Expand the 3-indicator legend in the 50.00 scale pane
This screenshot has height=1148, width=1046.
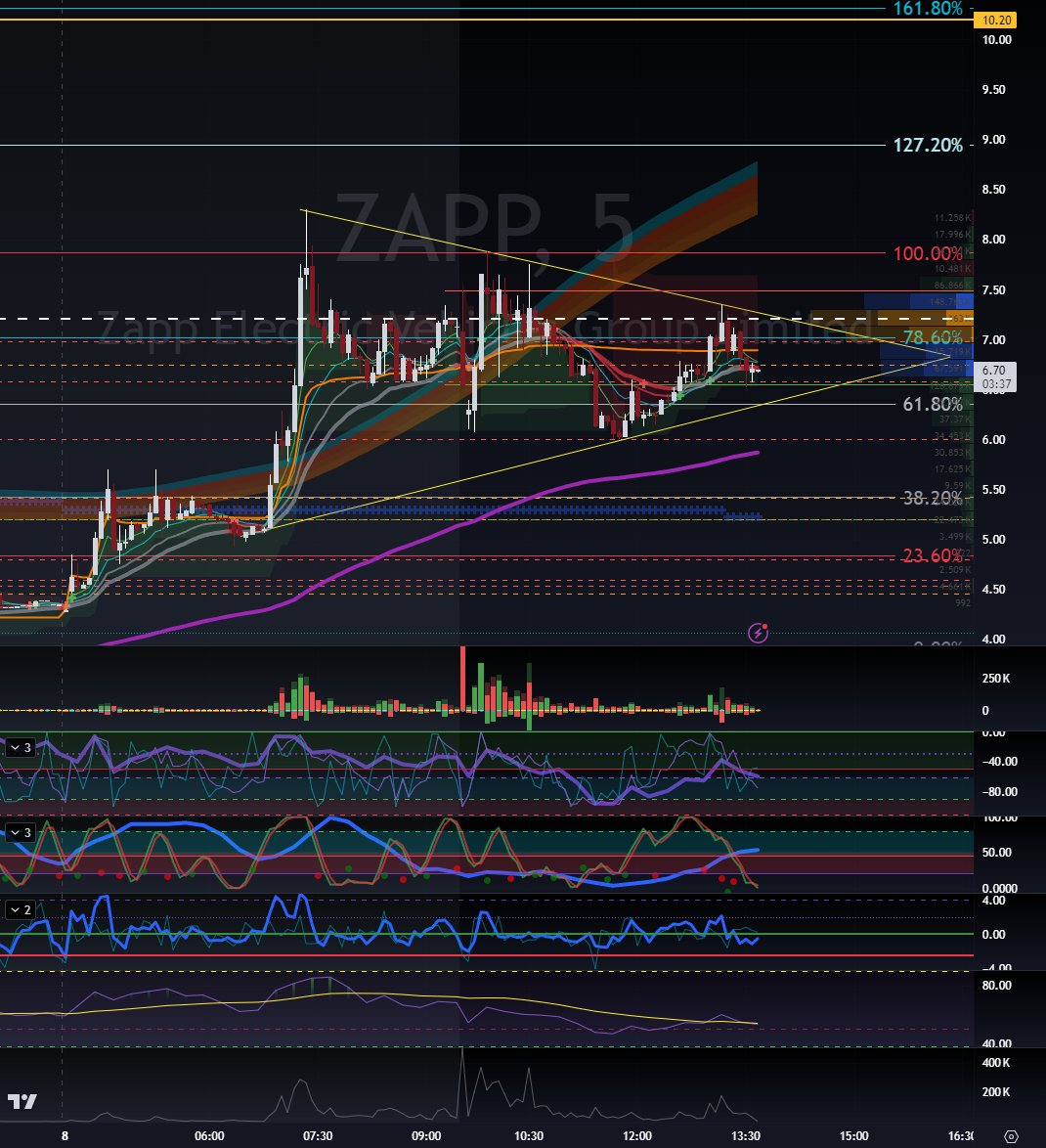pos(21,832)
